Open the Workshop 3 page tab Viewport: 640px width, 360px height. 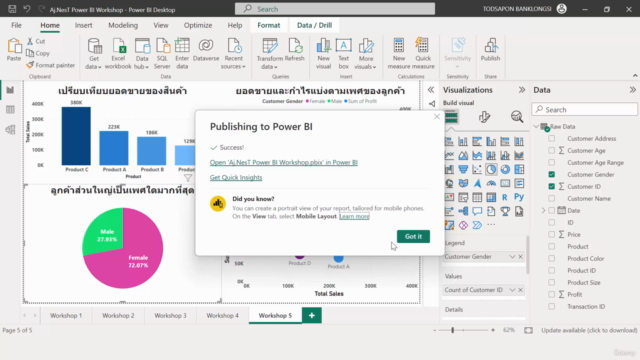pyautogui.click(x=170, y=316)
